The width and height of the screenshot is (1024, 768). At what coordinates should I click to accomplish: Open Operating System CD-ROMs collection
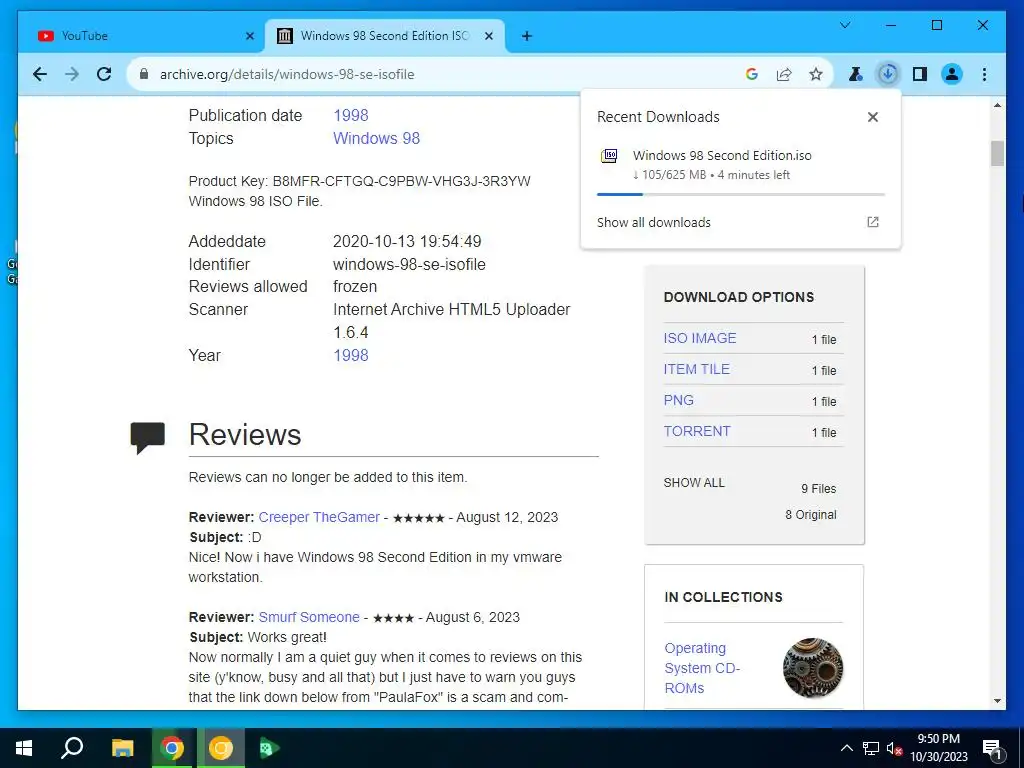[702, 668]
